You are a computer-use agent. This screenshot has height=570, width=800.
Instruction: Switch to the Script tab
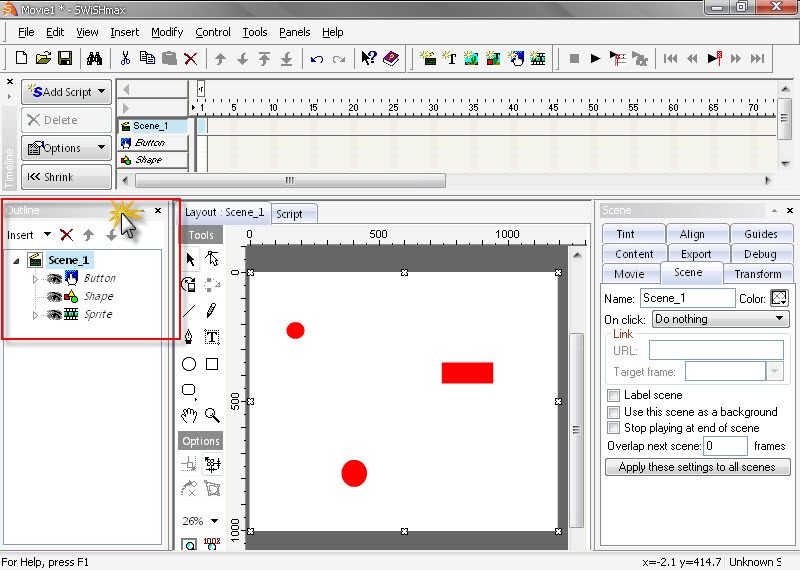click(289, 214)
